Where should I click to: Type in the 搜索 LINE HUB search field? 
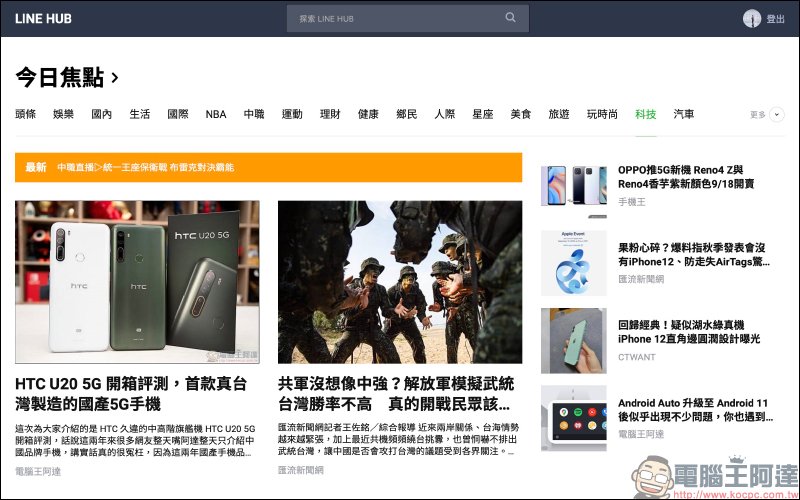pyautogui.click(x=395, y=18)
